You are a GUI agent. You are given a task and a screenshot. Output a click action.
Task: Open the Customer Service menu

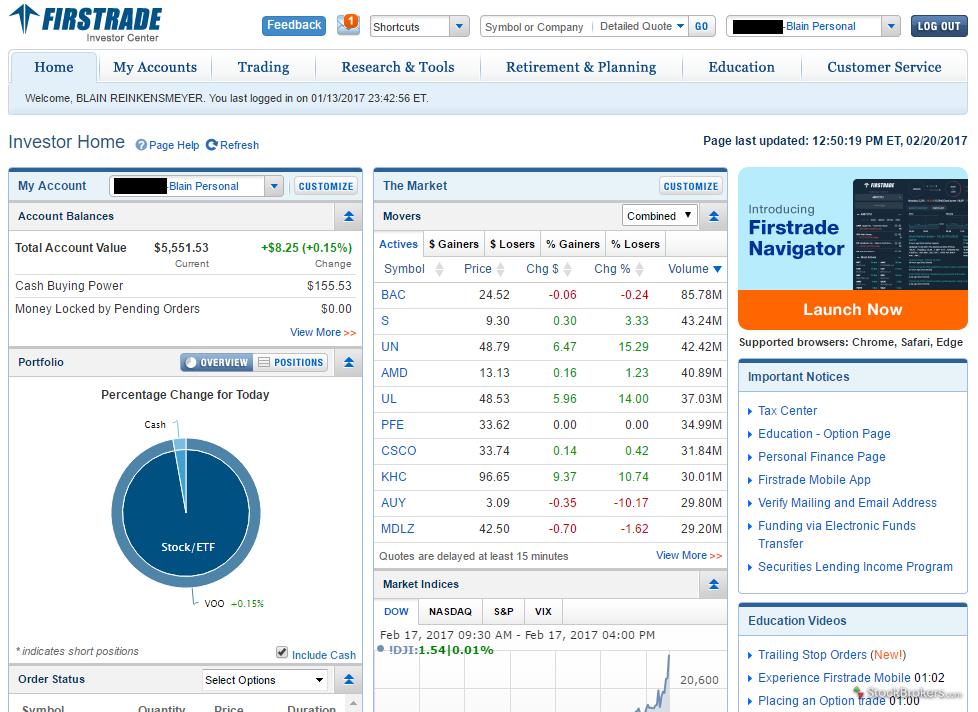point(884,67)
